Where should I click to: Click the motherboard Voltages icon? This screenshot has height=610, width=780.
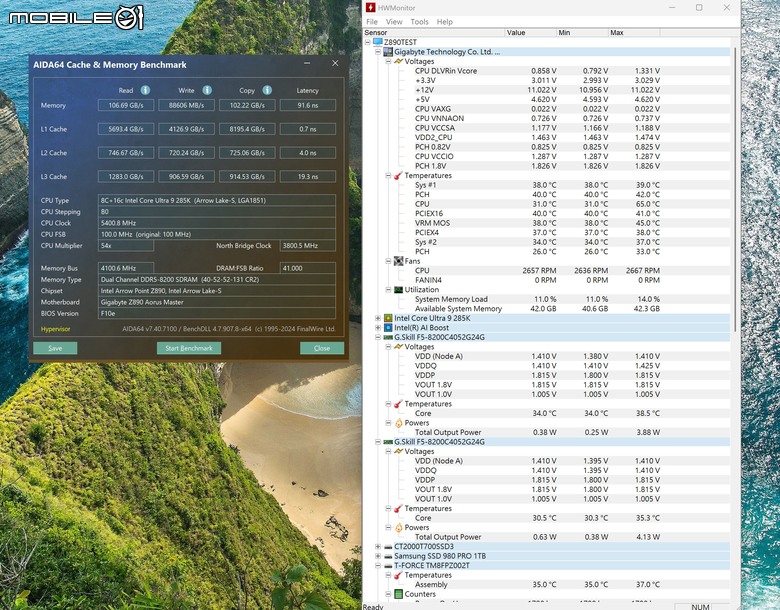(x=398, y=61)
